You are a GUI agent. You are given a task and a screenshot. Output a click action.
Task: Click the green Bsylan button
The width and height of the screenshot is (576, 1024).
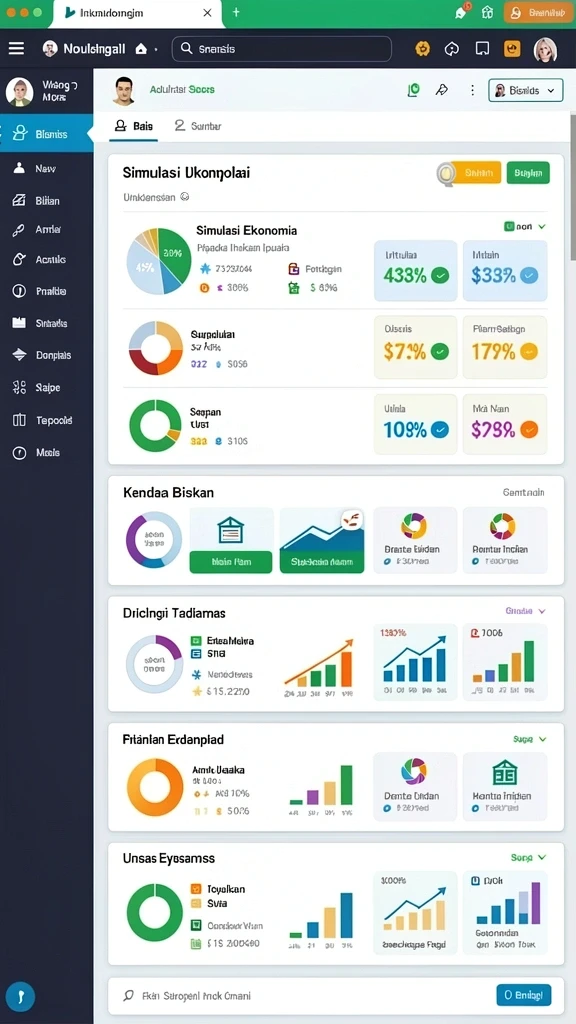pos(528,173)
